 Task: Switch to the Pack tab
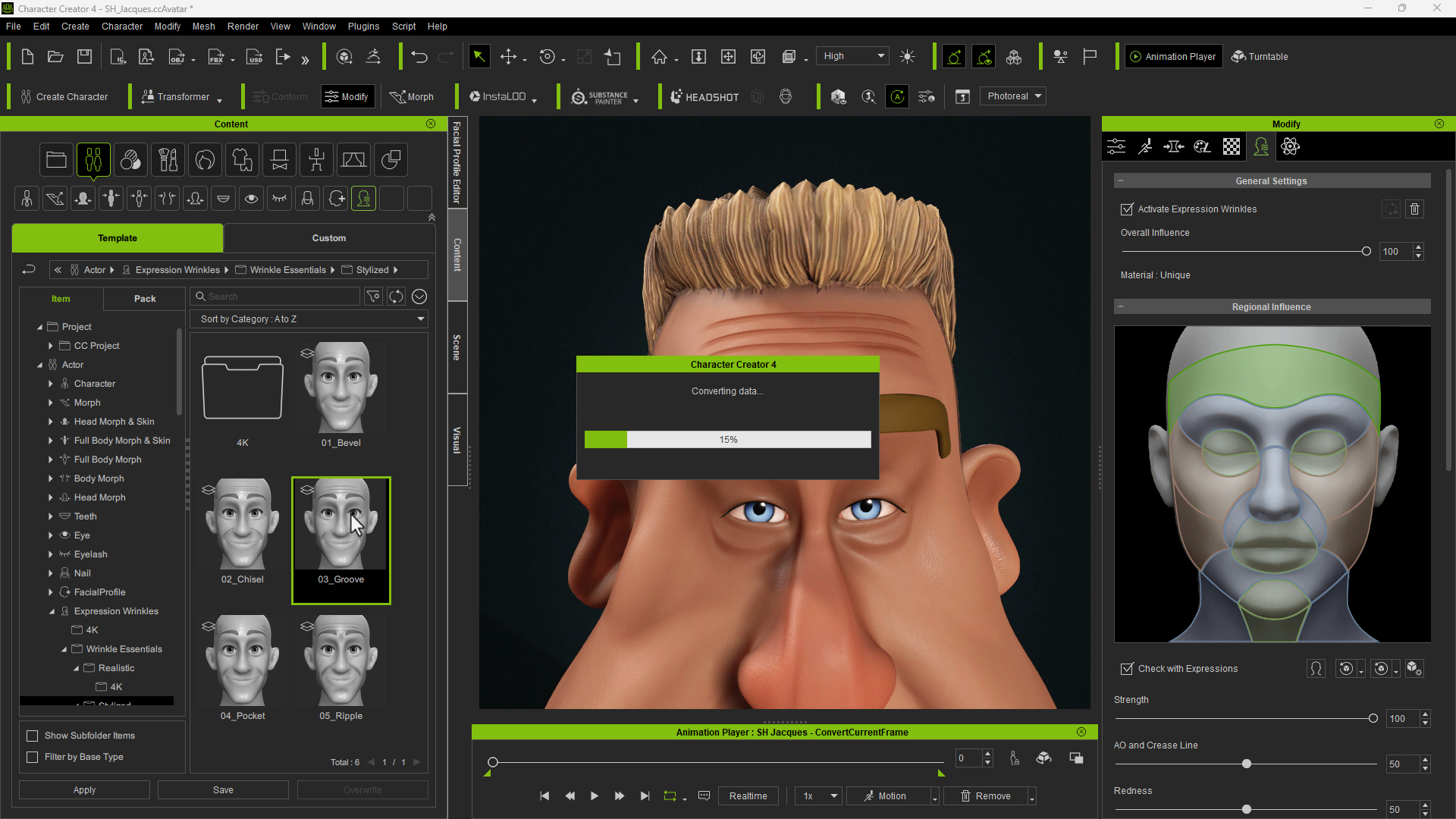145,299
